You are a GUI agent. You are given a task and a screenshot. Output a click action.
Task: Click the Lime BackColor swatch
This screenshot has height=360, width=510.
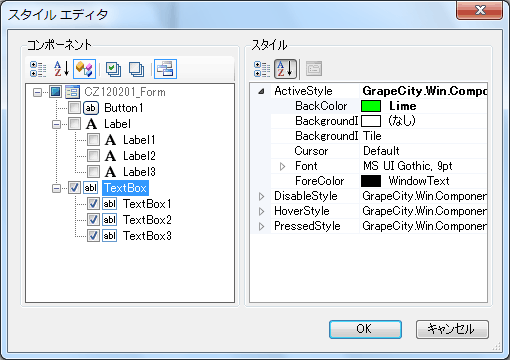[371, 106]
